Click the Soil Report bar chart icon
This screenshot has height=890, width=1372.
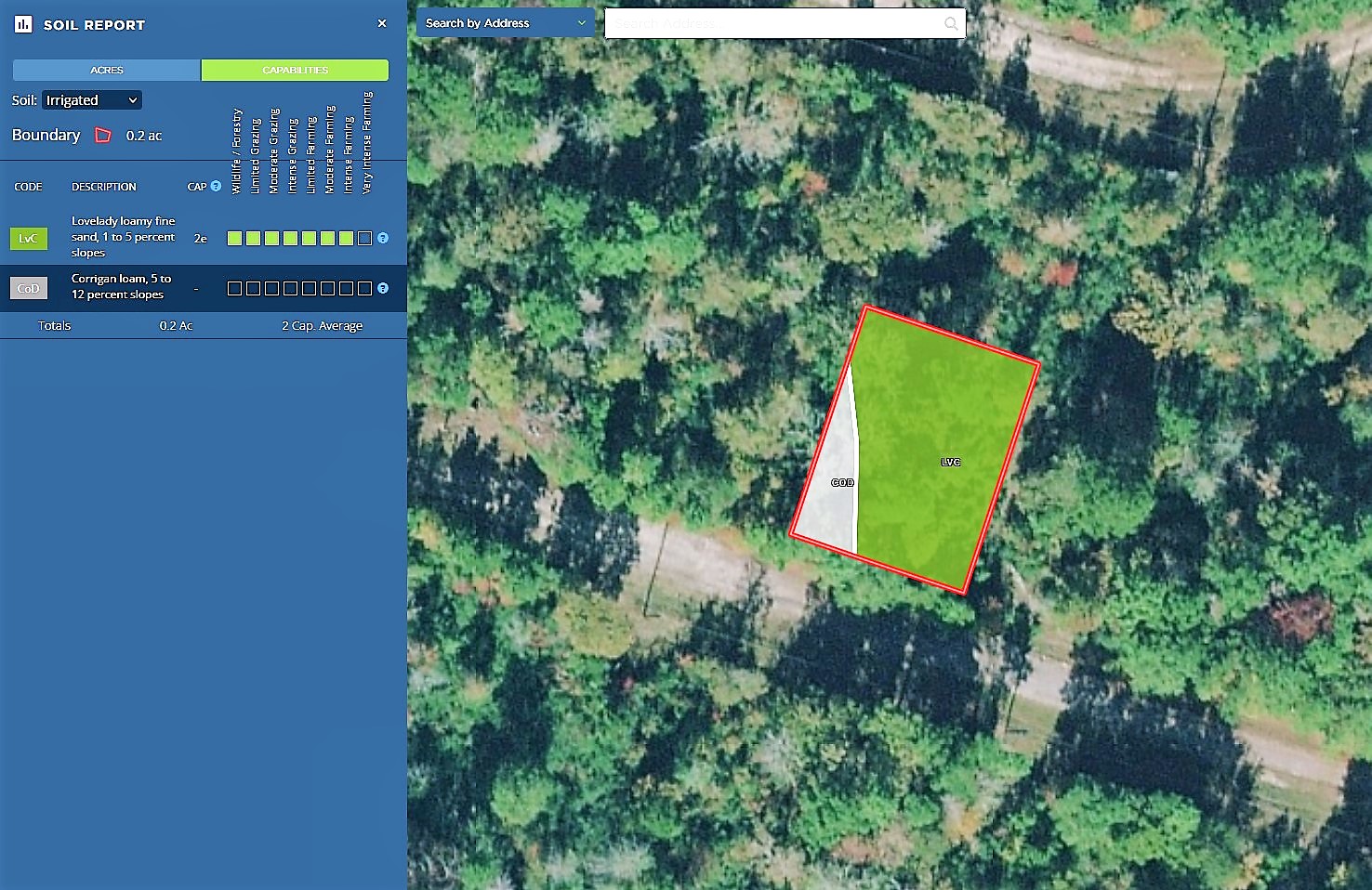point(23,24)
